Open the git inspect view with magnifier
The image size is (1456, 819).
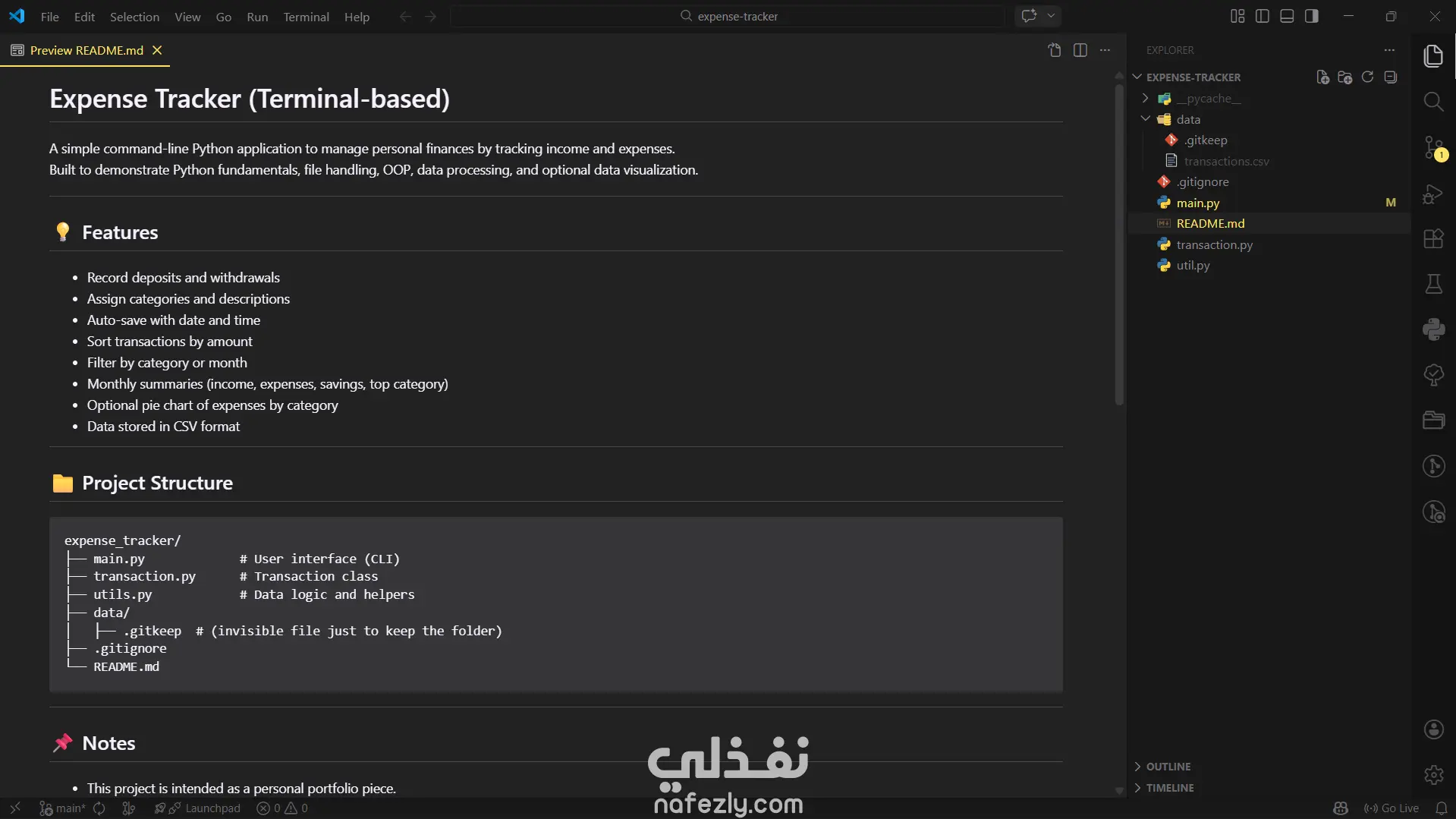(1433, 512)
